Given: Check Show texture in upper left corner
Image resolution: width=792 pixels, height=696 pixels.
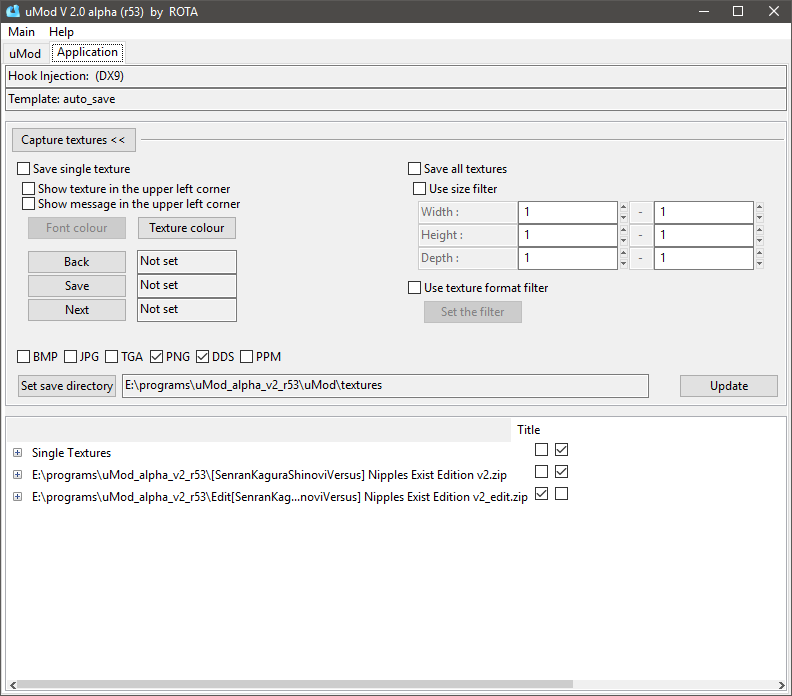Looking at the screenshot, I should click(29, 189).
